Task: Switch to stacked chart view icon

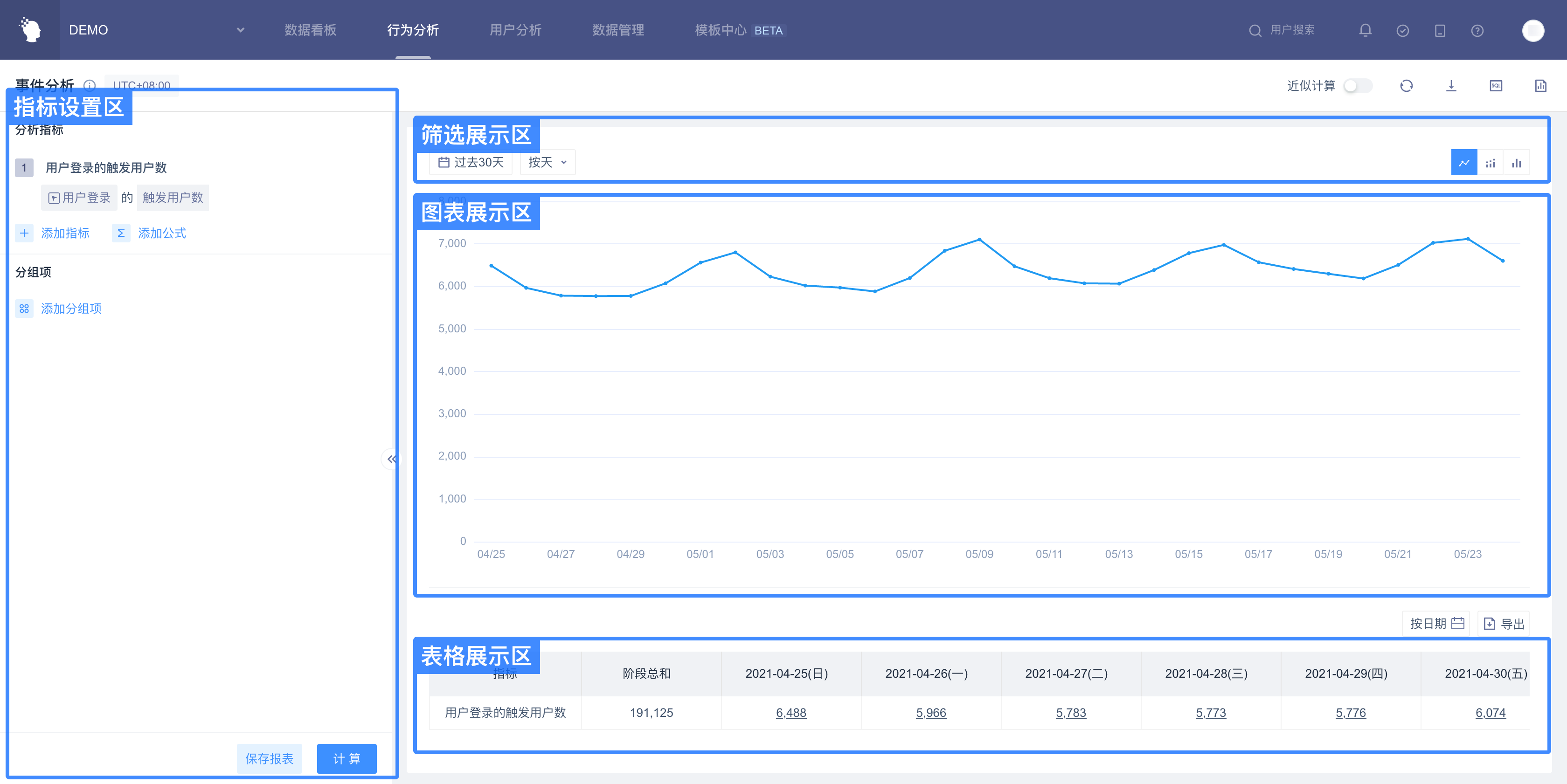Action: click(1490, 163)
